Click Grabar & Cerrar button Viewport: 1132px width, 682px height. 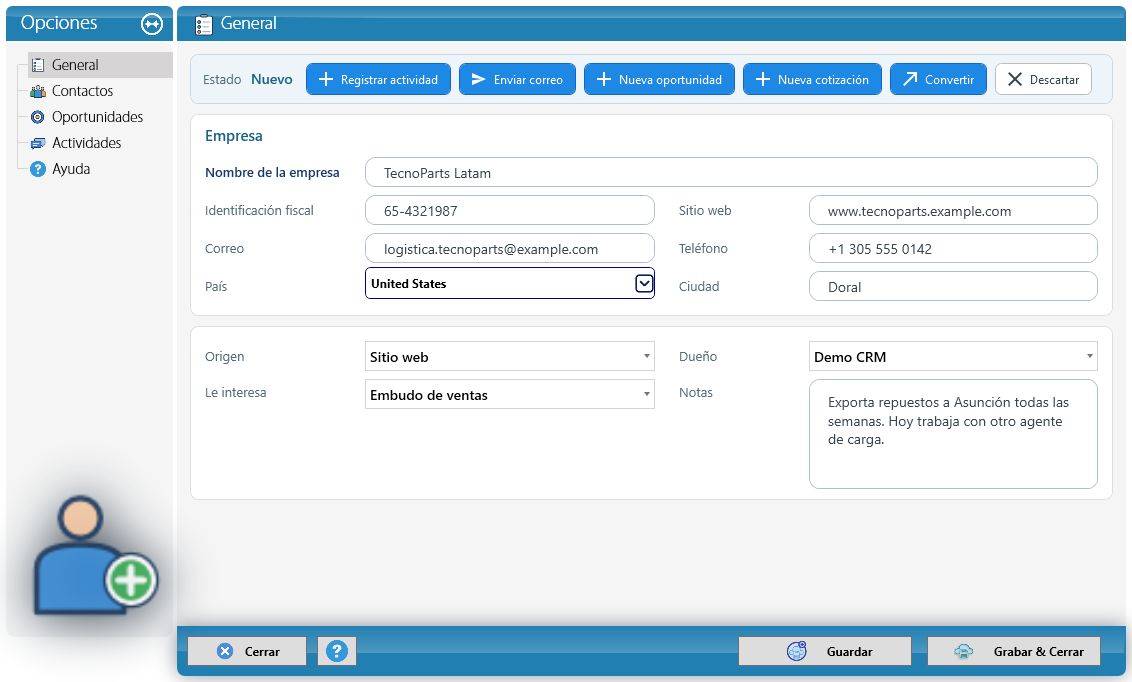(x=1014, y=651)
